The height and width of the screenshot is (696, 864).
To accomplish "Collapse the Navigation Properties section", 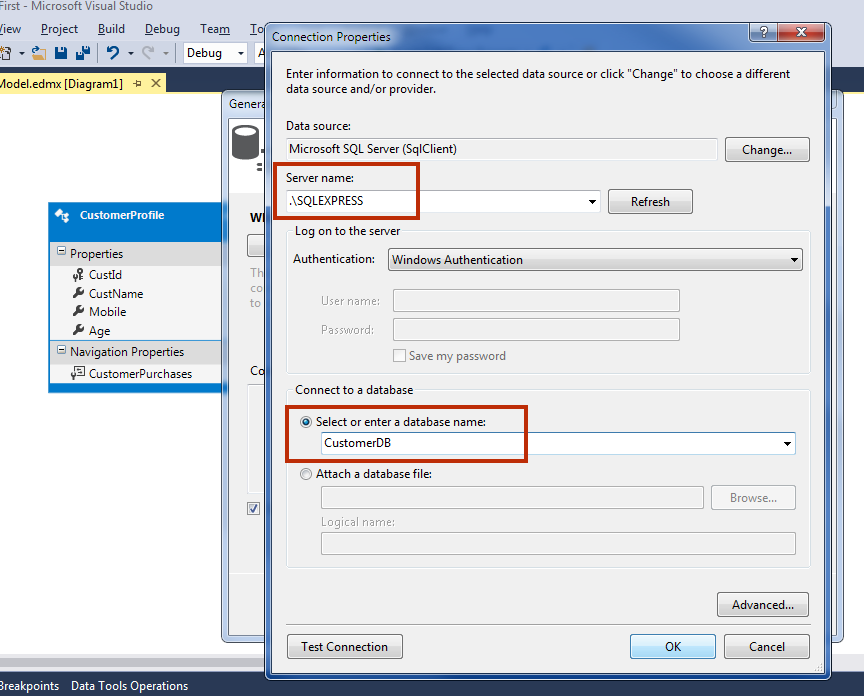I will tap(61, 350).
